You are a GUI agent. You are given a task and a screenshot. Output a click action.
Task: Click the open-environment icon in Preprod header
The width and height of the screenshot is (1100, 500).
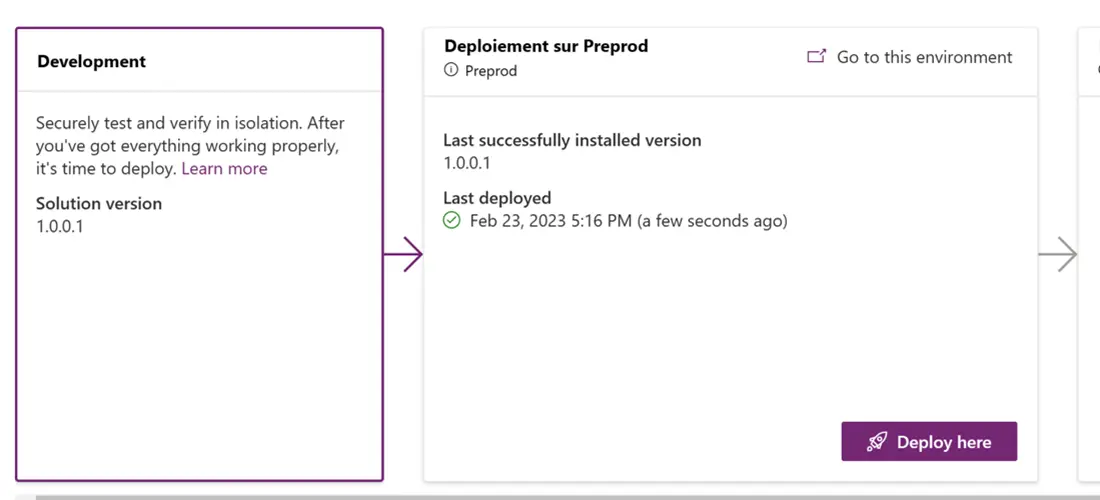pyautogui.click(x=816, y=57)
